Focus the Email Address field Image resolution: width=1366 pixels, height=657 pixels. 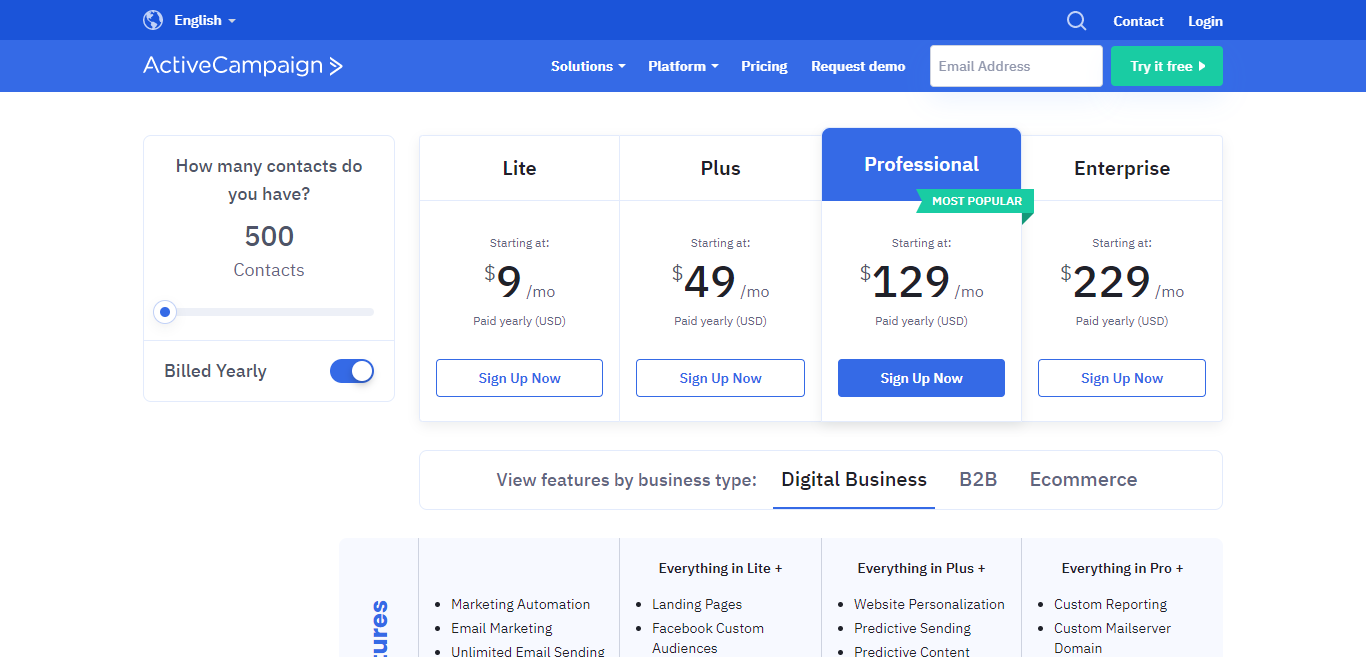(1016, 66)
